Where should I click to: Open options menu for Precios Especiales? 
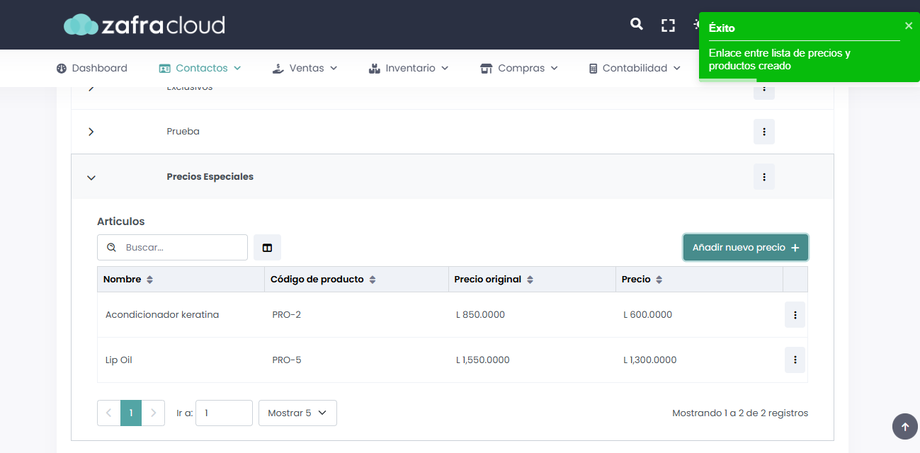[763, 177]
